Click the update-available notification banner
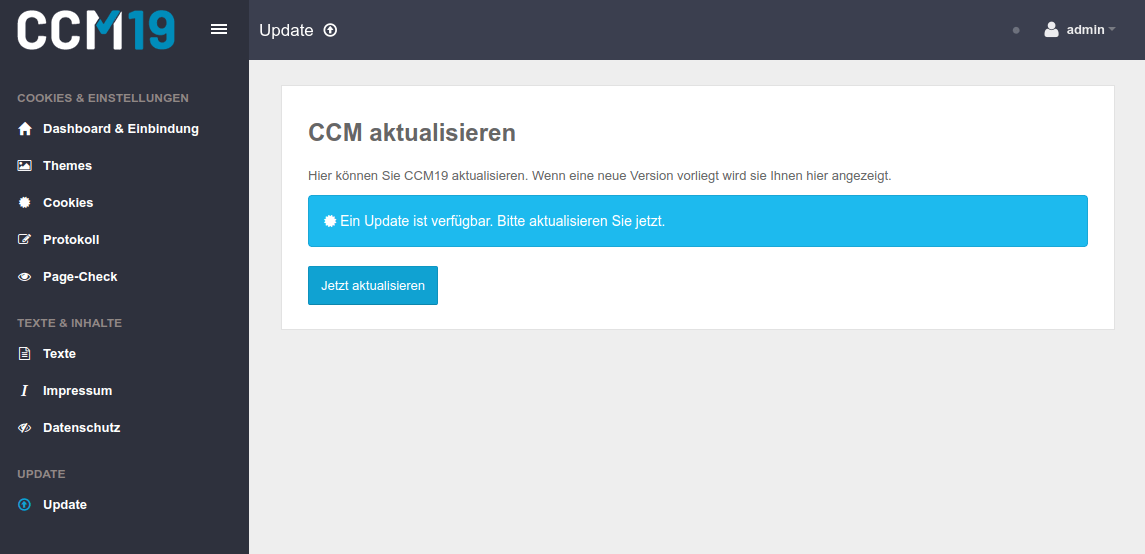Viewport: 1145px width, 554px height. [697, 221]
